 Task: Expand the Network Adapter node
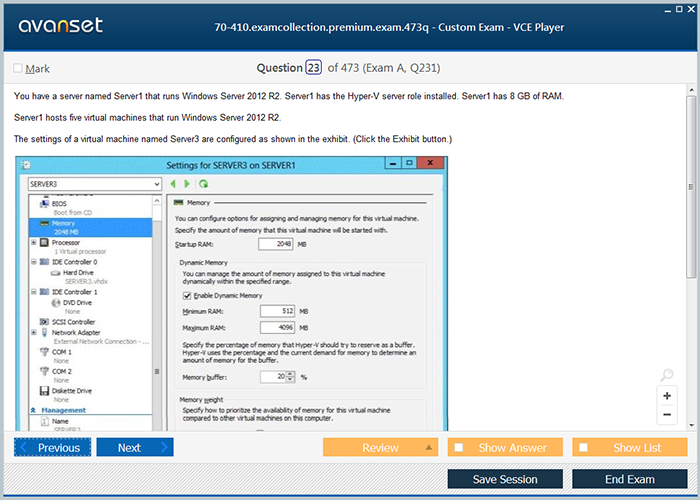point(33,333)
